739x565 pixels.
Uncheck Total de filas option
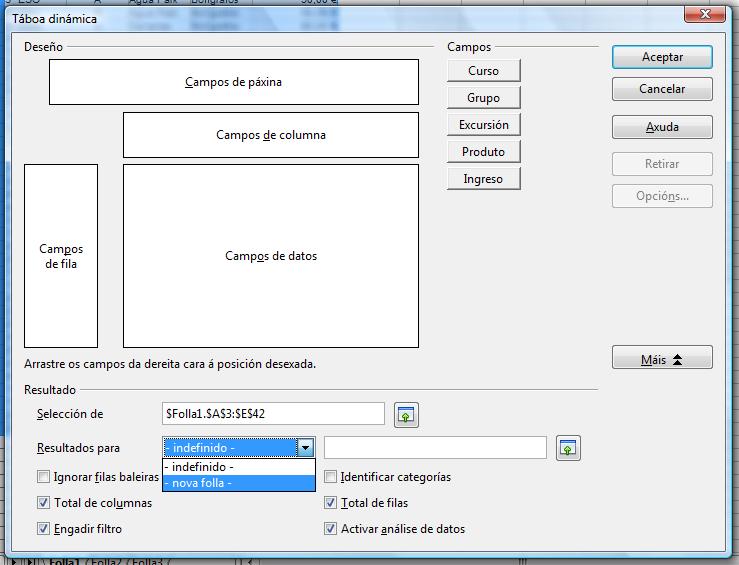(x=331, y=503)
